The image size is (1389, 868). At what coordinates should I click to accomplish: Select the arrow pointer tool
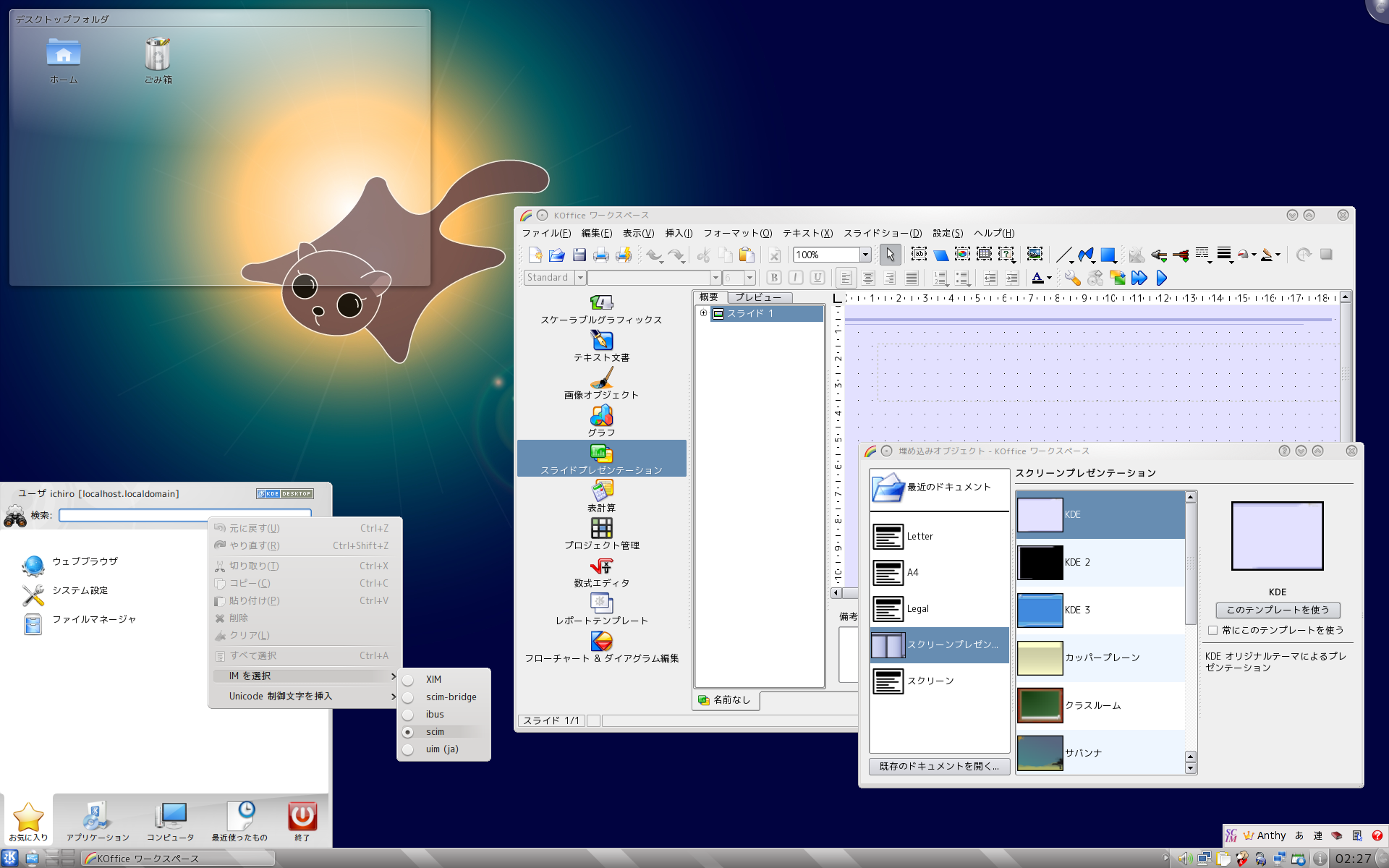(x=890, y=255)
